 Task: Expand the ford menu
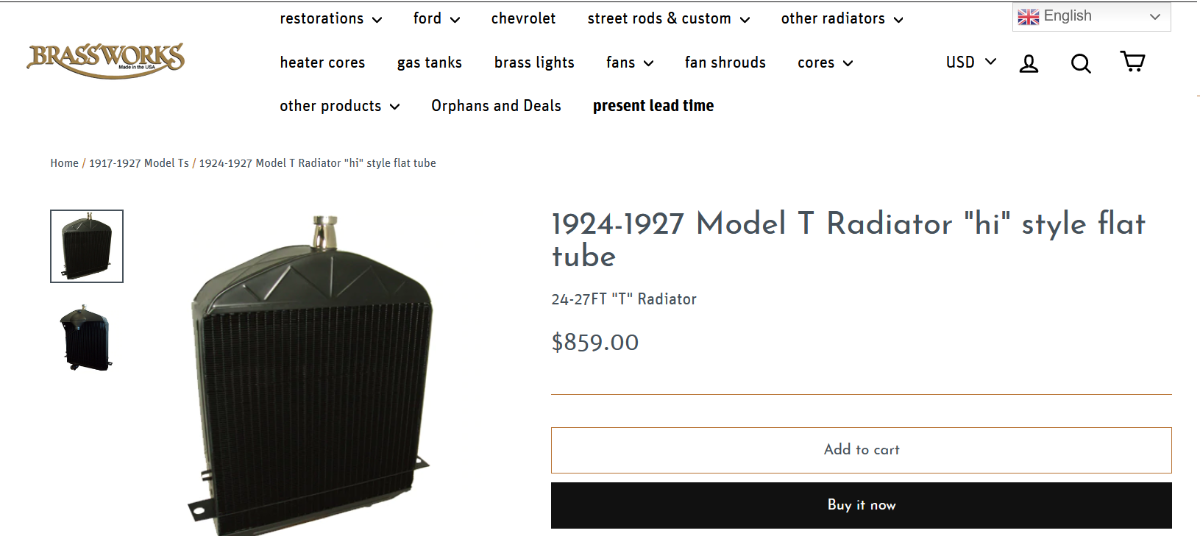436,19
